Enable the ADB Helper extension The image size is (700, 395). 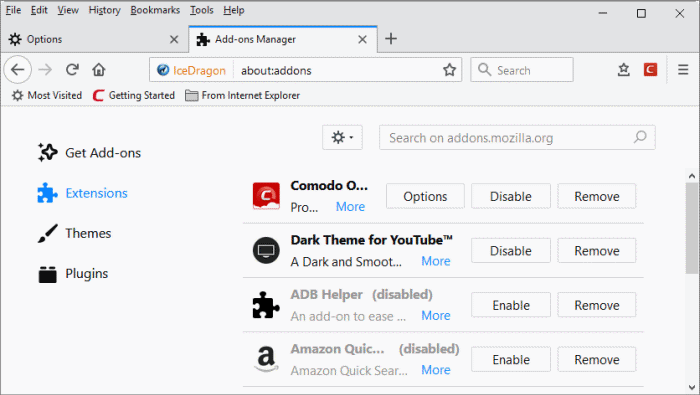[x=511, y=305]
